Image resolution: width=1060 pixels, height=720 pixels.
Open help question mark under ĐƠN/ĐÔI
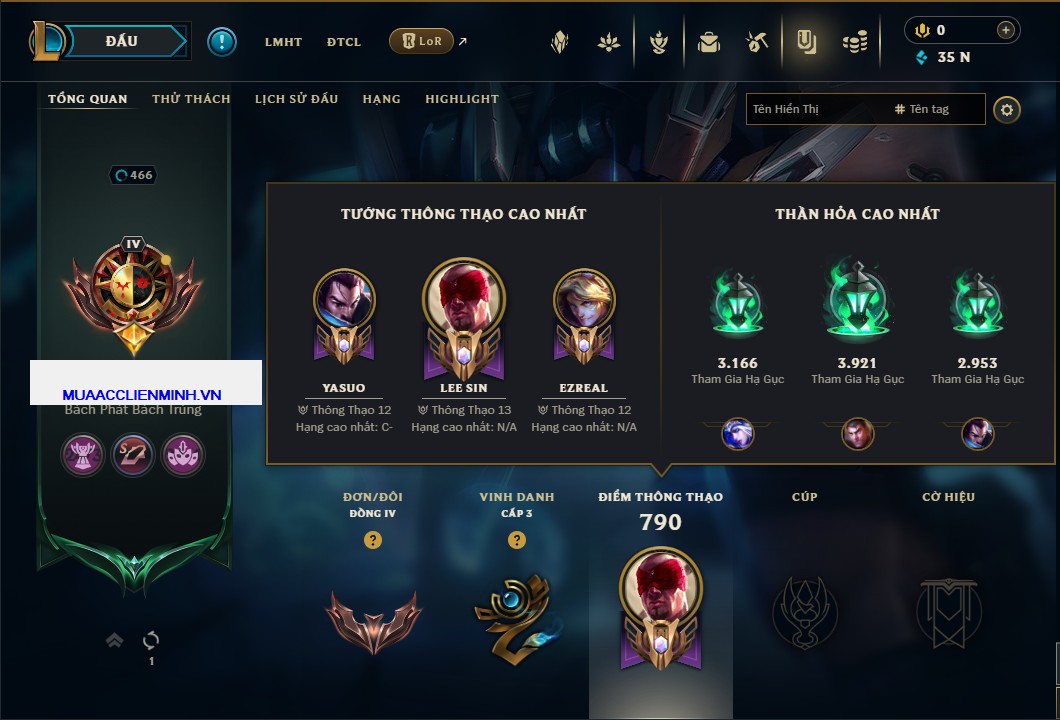pyautogui.click(x=372, y=540)
